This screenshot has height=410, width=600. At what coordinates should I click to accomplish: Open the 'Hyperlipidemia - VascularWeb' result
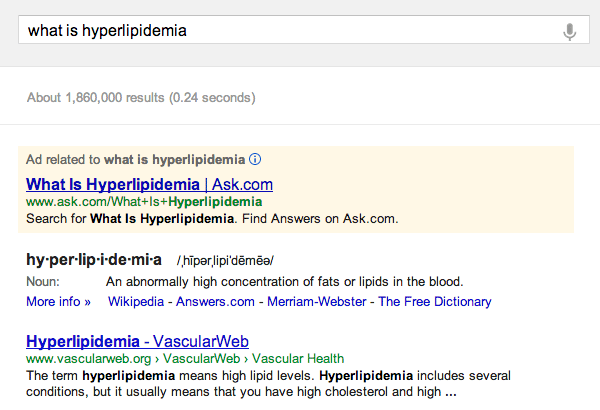pyautogui.click(x=137, y=340)
